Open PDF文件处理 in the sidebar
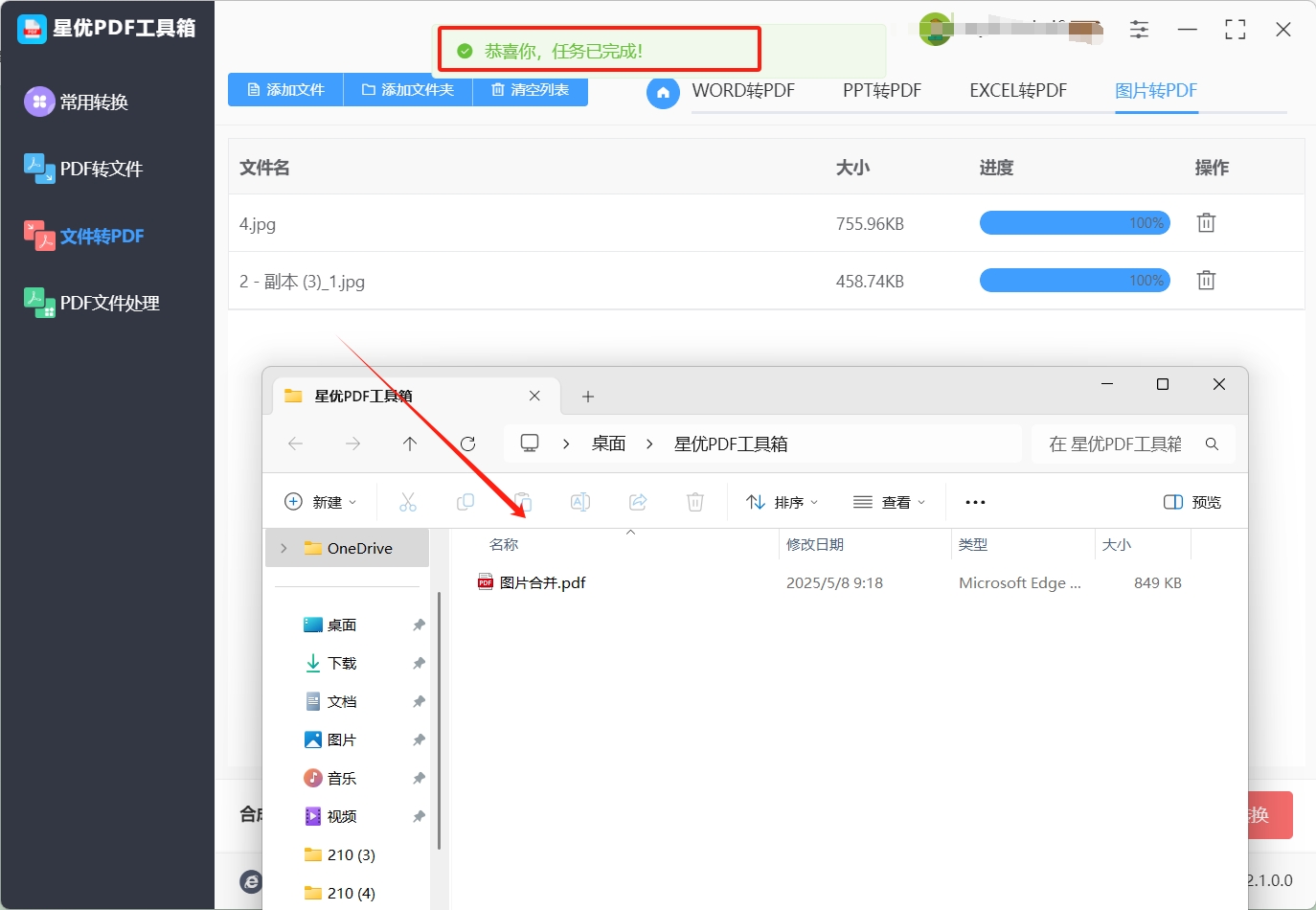Screen dimensions: 1316x910 (x=92, y=303)
